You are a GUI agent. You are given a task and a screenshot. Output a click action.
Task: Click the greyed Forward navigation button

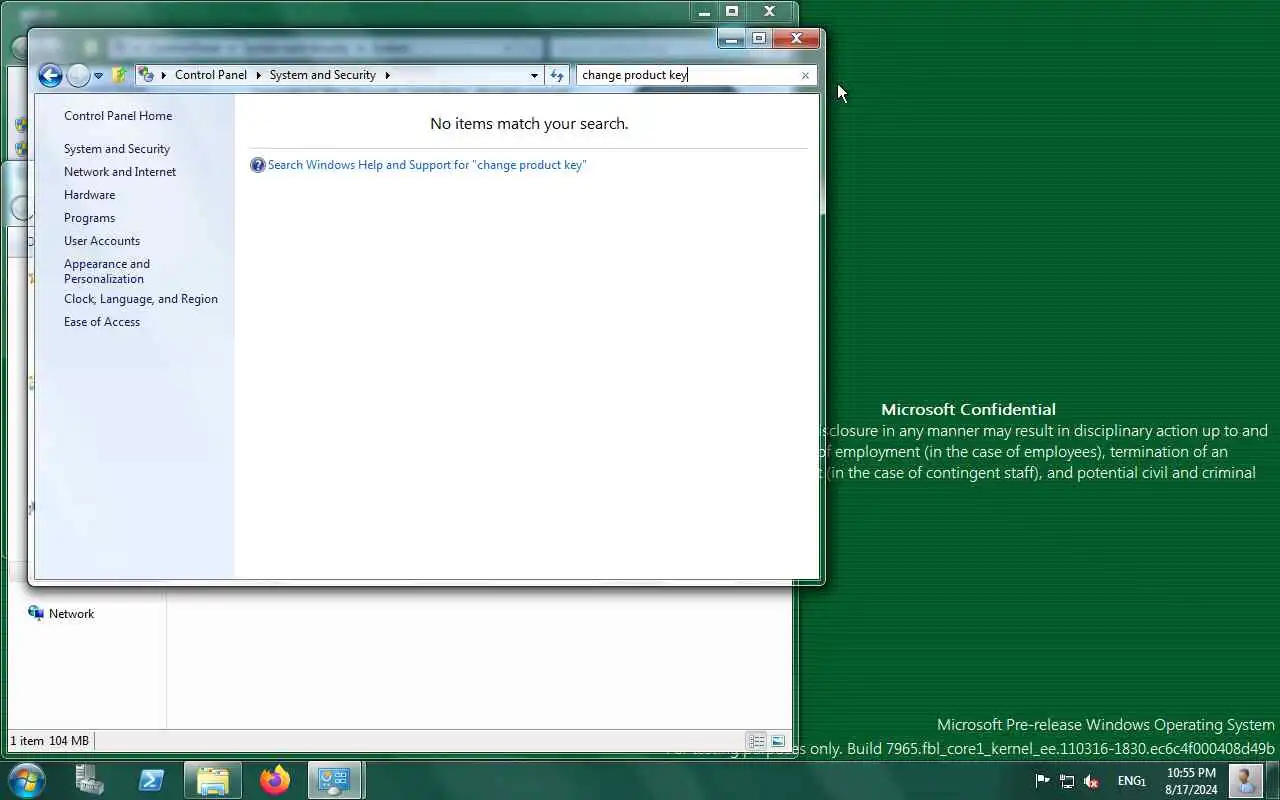coord(78,75)
